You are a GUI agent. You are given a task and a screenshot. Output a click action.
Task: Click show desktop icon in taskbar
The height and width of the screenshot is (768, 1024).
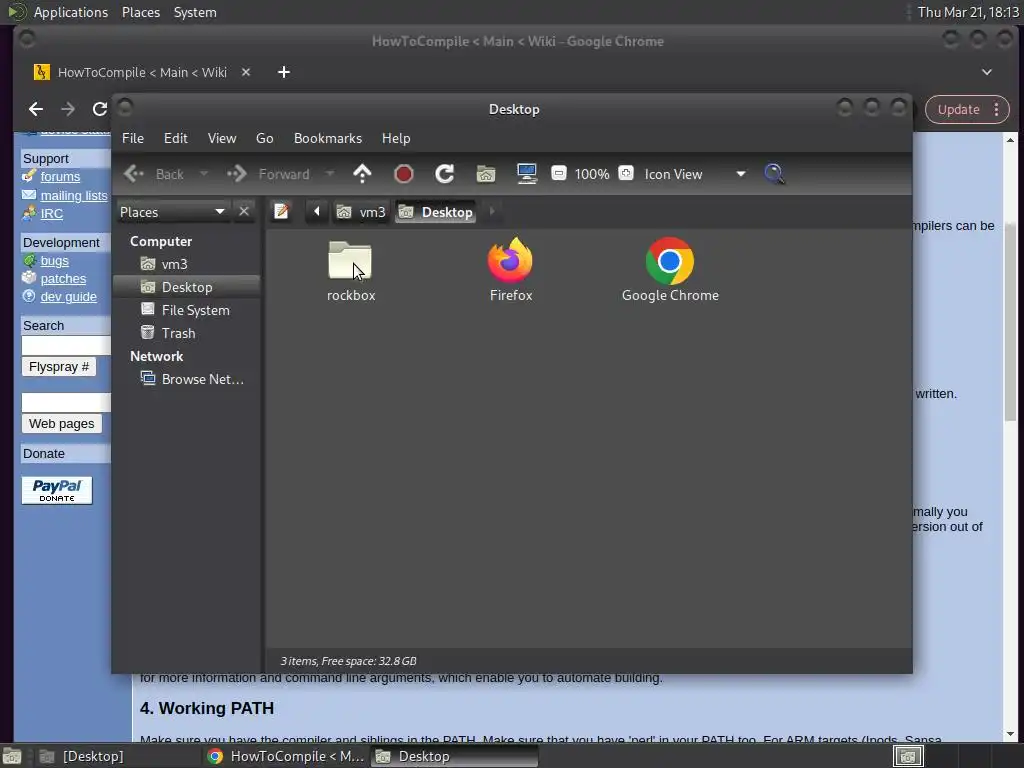click(12, 756)
